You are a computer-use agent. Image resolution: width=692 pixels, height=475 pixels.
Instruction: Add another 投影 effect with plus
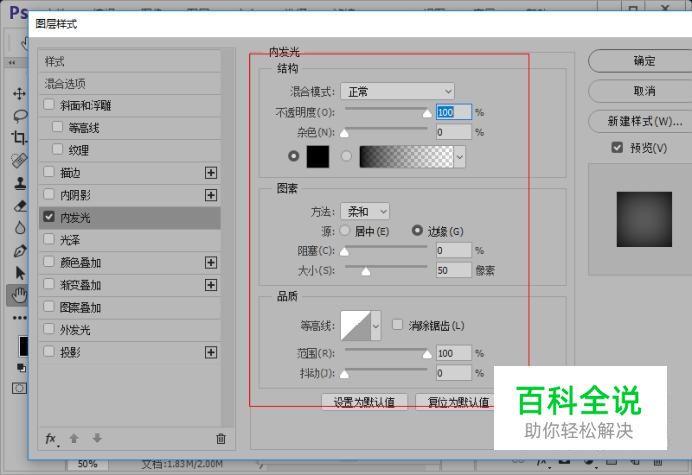pyautogui.click(x=211, y=352)
